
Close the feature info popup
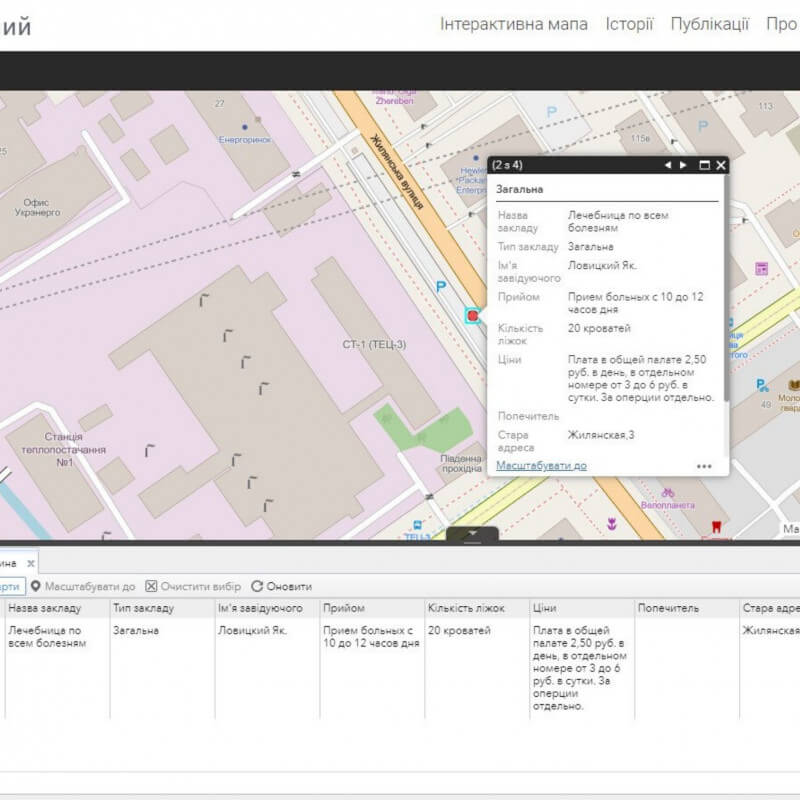(x=721, y=165)
